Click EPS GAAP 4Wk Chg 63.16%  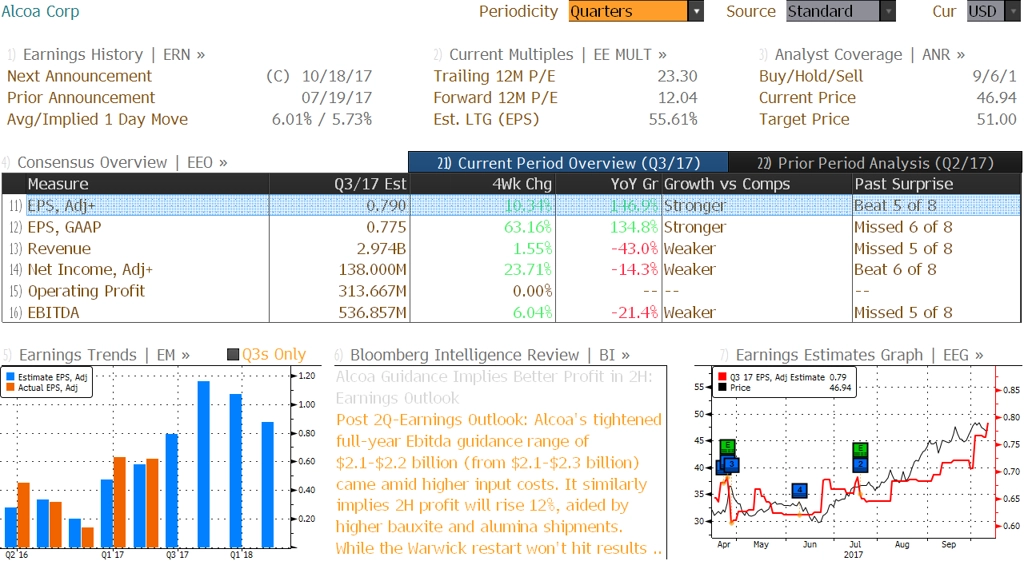pos(528,227)
